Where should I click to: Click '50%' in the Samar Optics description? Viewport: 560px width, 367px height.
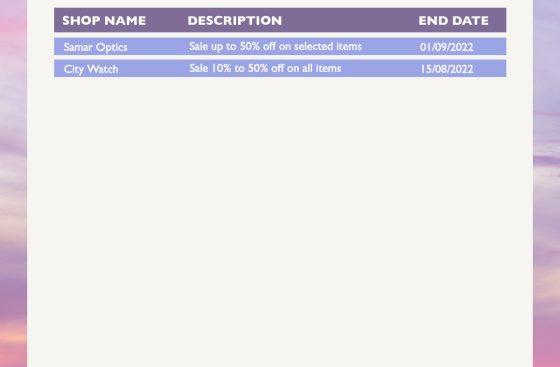point(250,46)
